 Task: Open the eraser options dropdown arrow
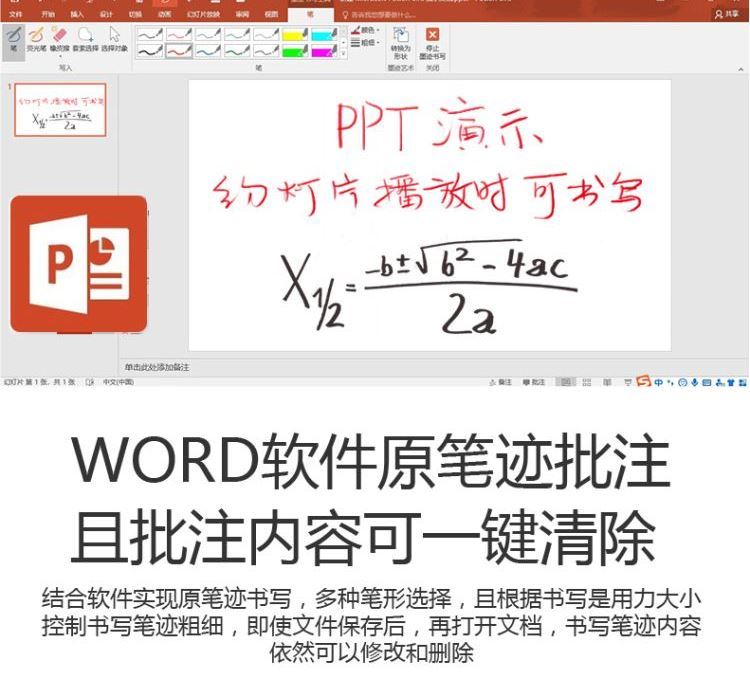60,56
